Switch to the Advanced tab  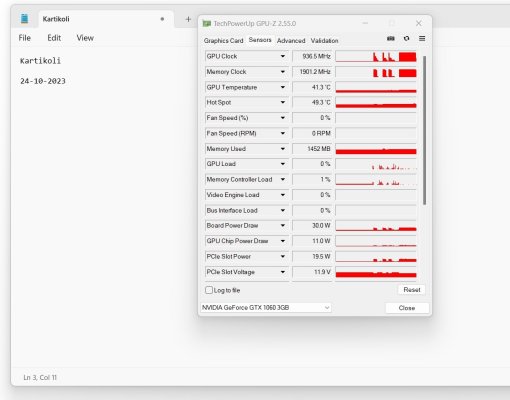point(291,41)
